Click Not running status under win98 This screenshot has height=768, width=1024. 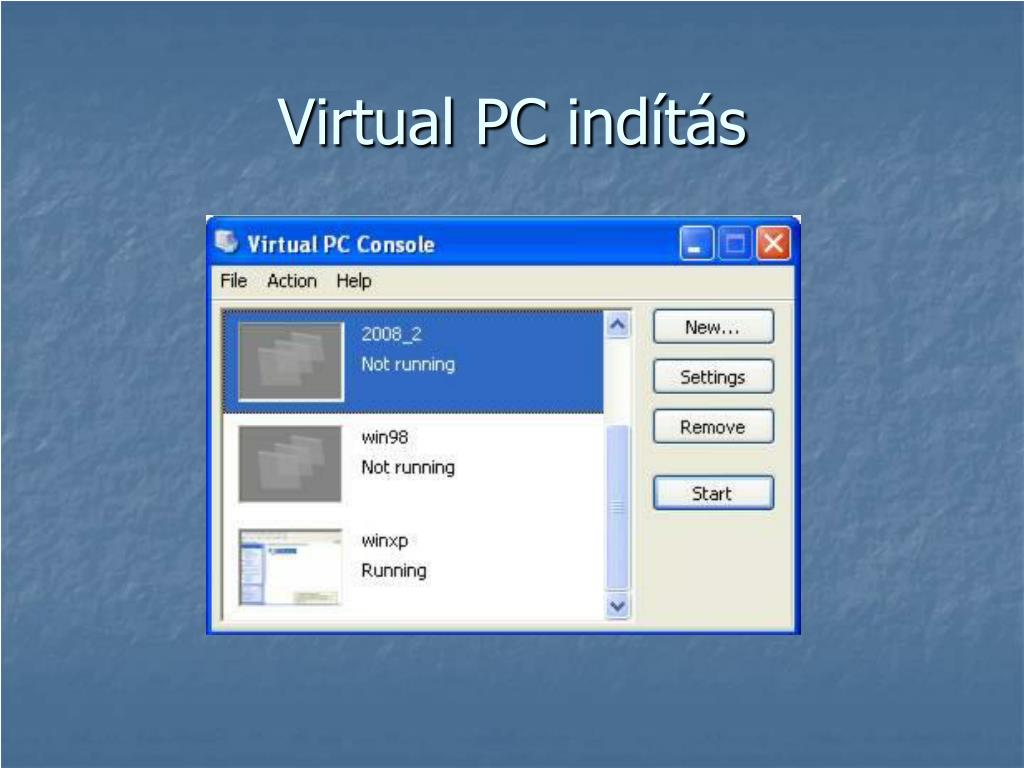(408, 468)
